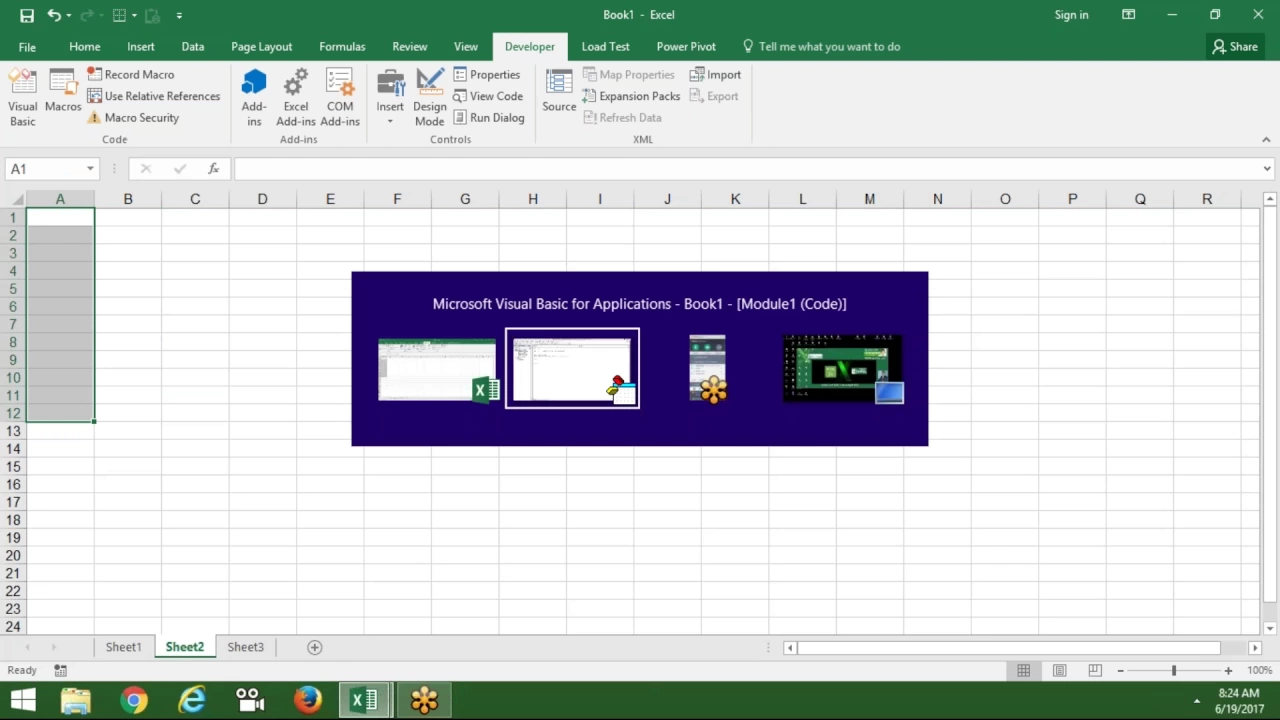The height and width of the screenshot is (720, 1280).
Task: Click Expansion Packs
Action: [x=631, y=96]
